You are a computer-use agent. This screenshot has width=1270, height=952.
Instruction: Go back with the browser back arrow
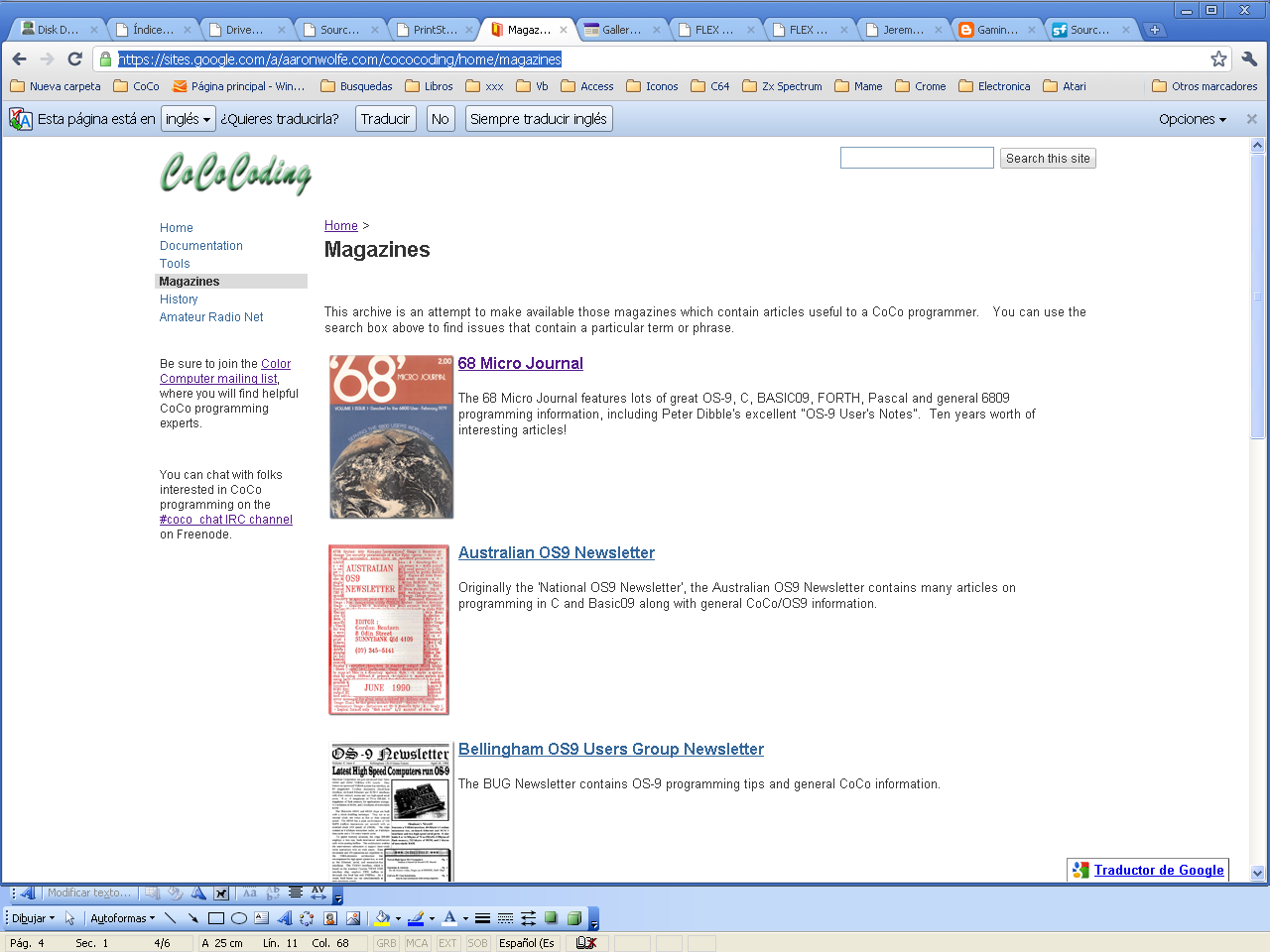click(x=20, y=59)
